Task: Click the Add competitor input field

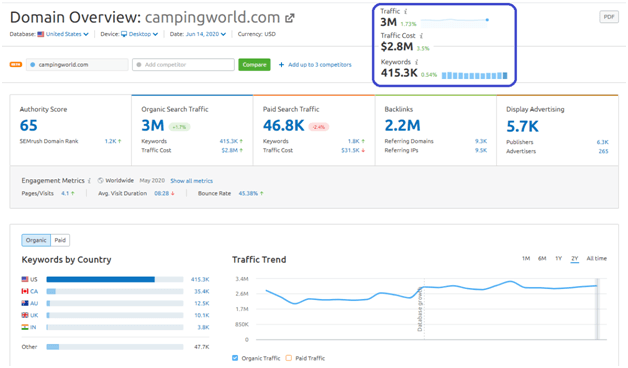Action: (x=183, y=64)
